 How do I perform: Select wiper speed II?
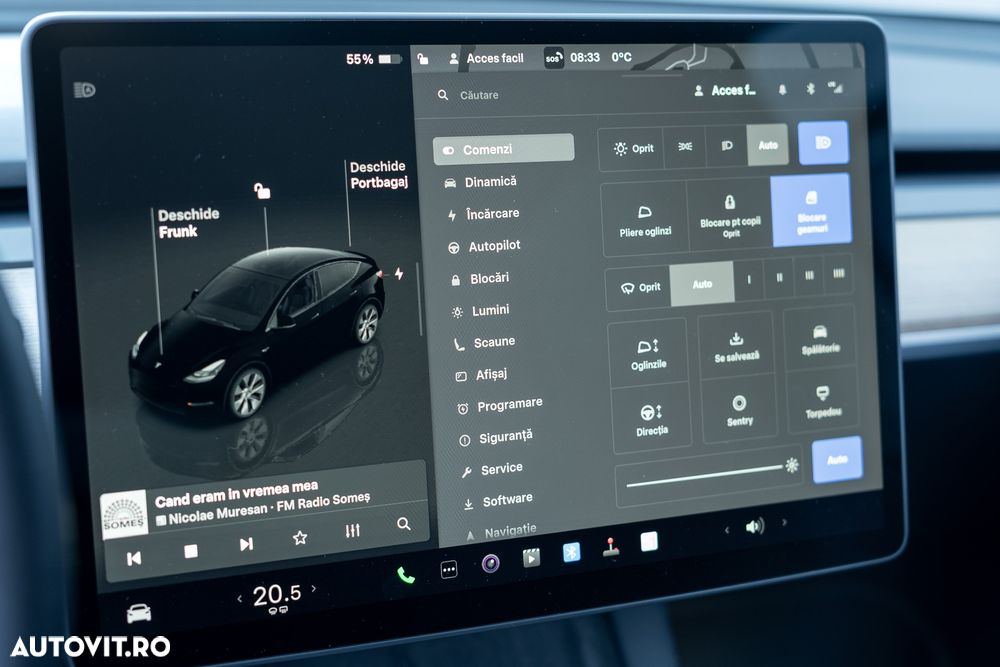pos(779,277)
